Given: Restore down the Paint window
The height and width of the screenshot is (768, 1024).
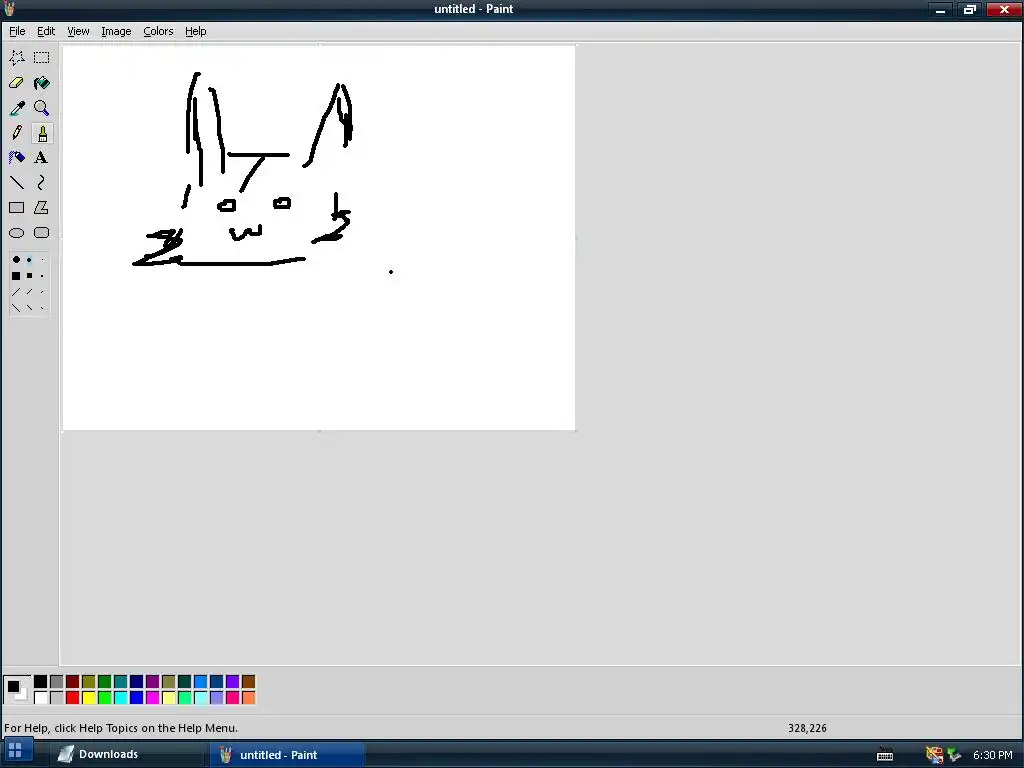Looking at the screenshot, I should [970, 9].
